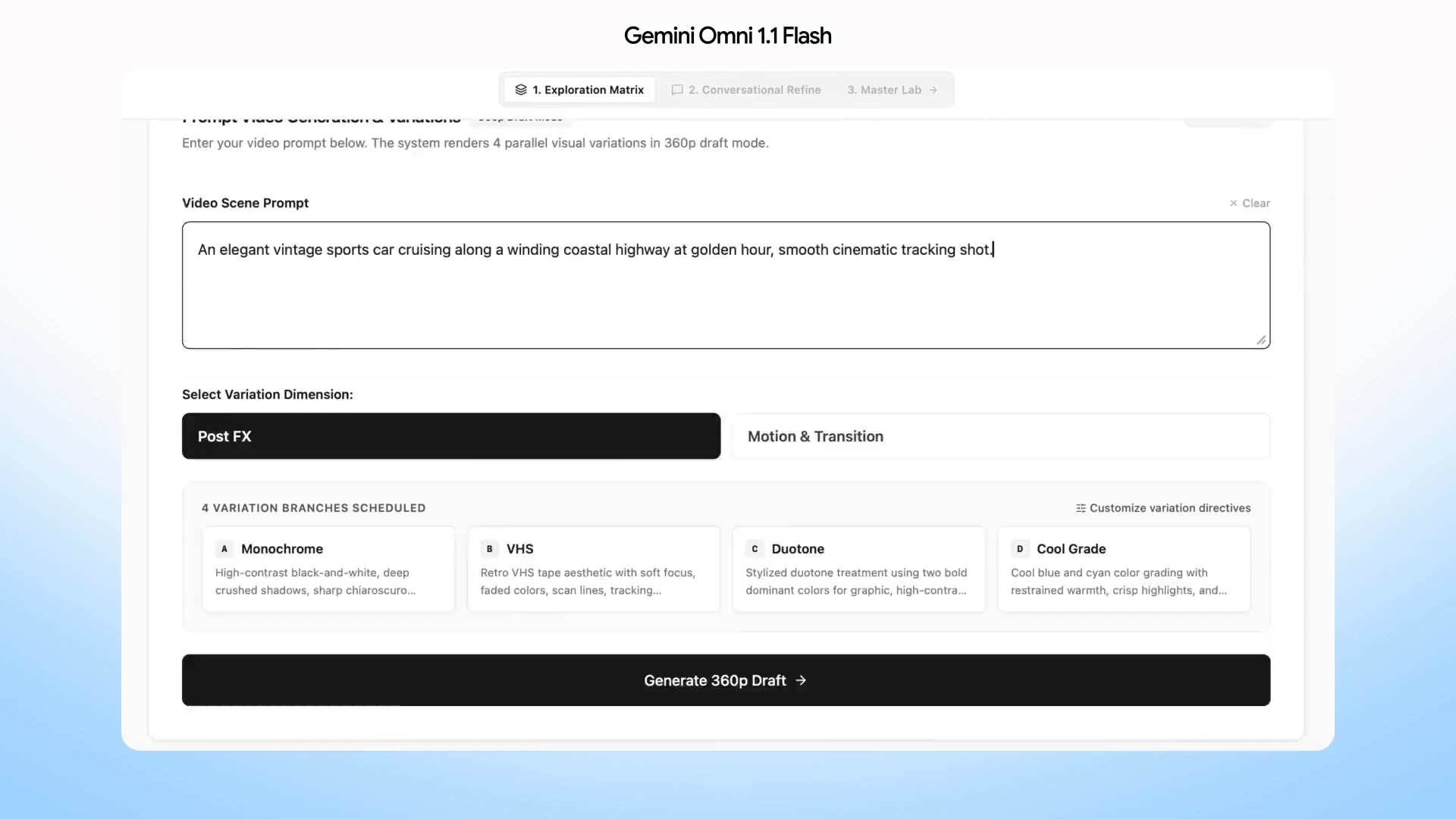1456x819 pixels.
Task: Select the Motion & Transition variation dimension
Action: pos(1001,436)
